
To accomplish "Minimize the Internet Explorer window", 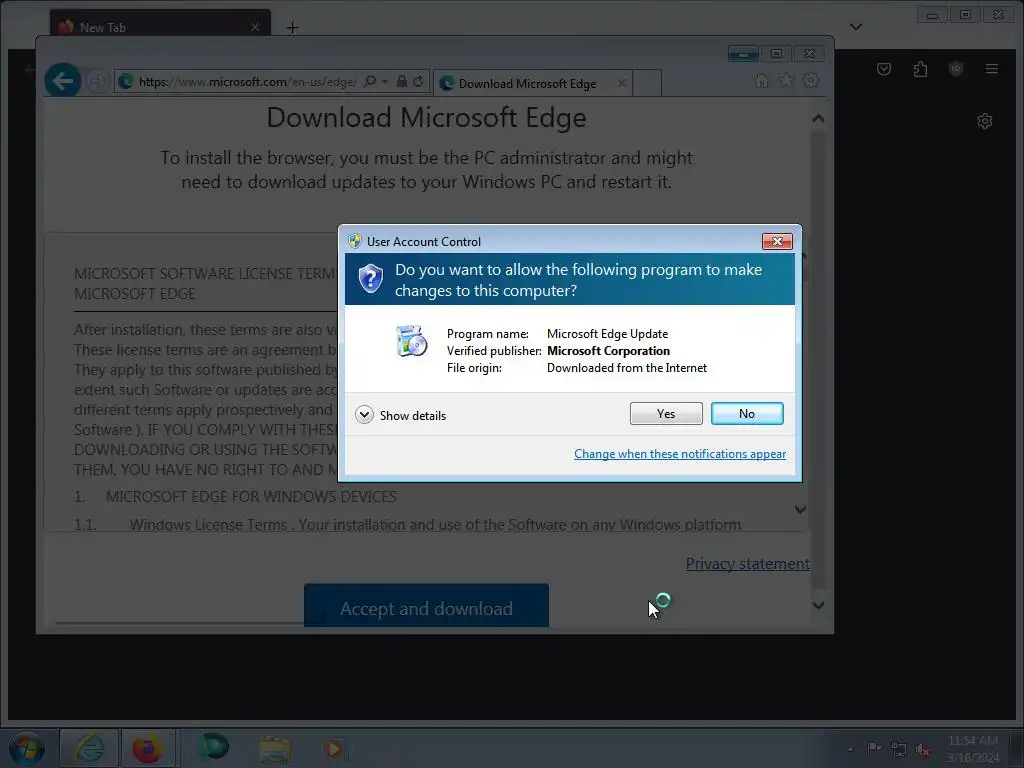I will pos(743,54).
